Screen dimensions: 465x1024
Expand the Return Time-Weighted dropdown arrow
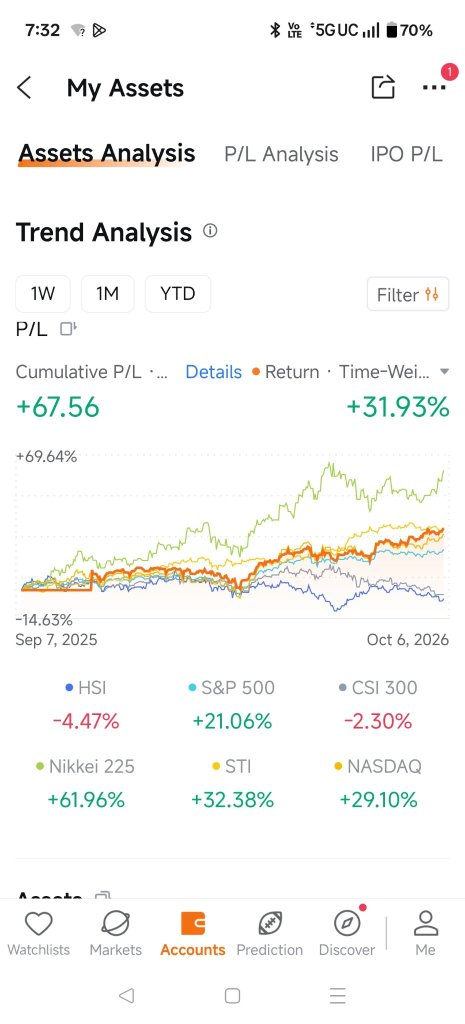tap(445, 372)
